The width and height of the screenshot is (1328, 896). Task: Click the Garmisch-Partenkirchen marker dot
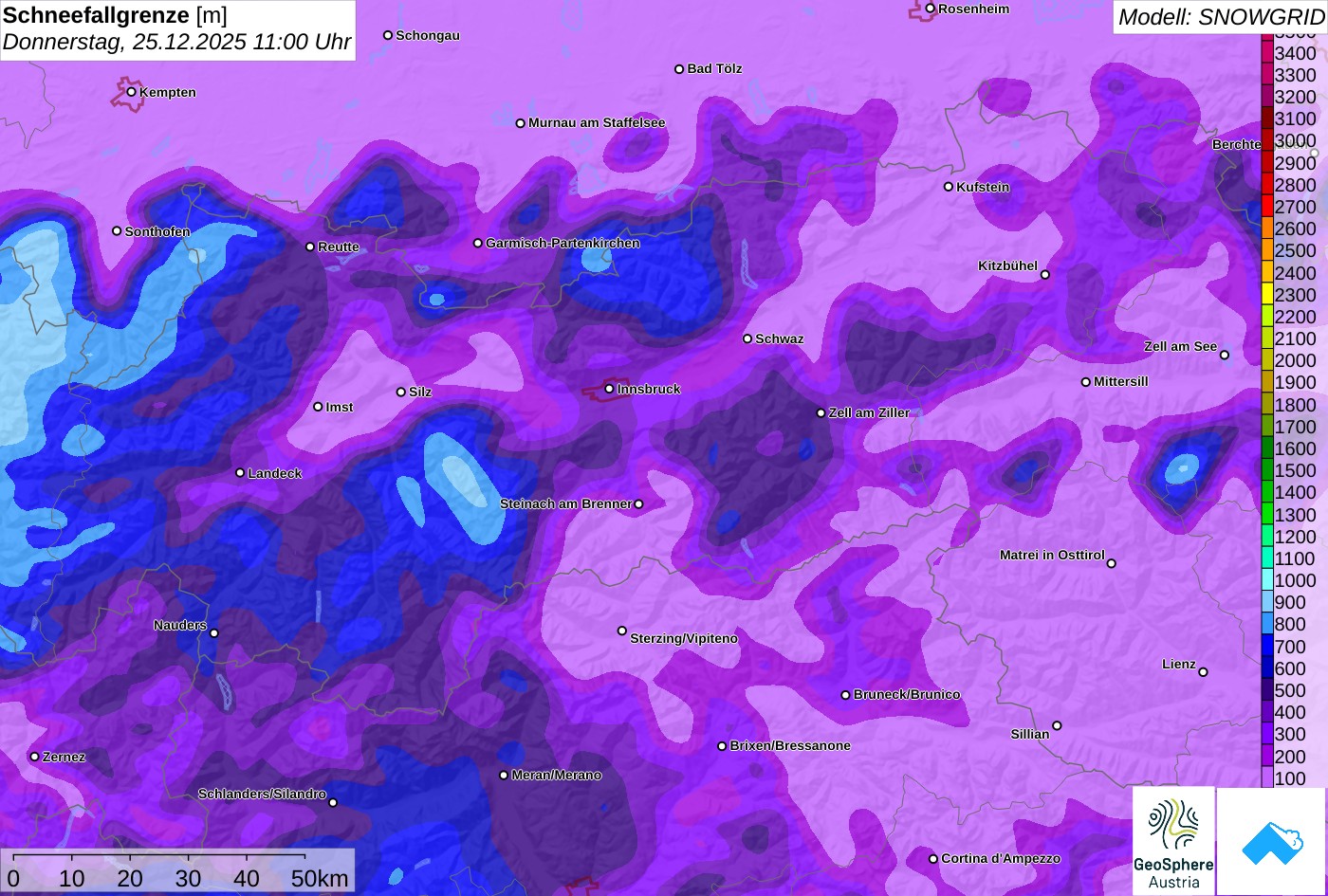pos(478,244)
